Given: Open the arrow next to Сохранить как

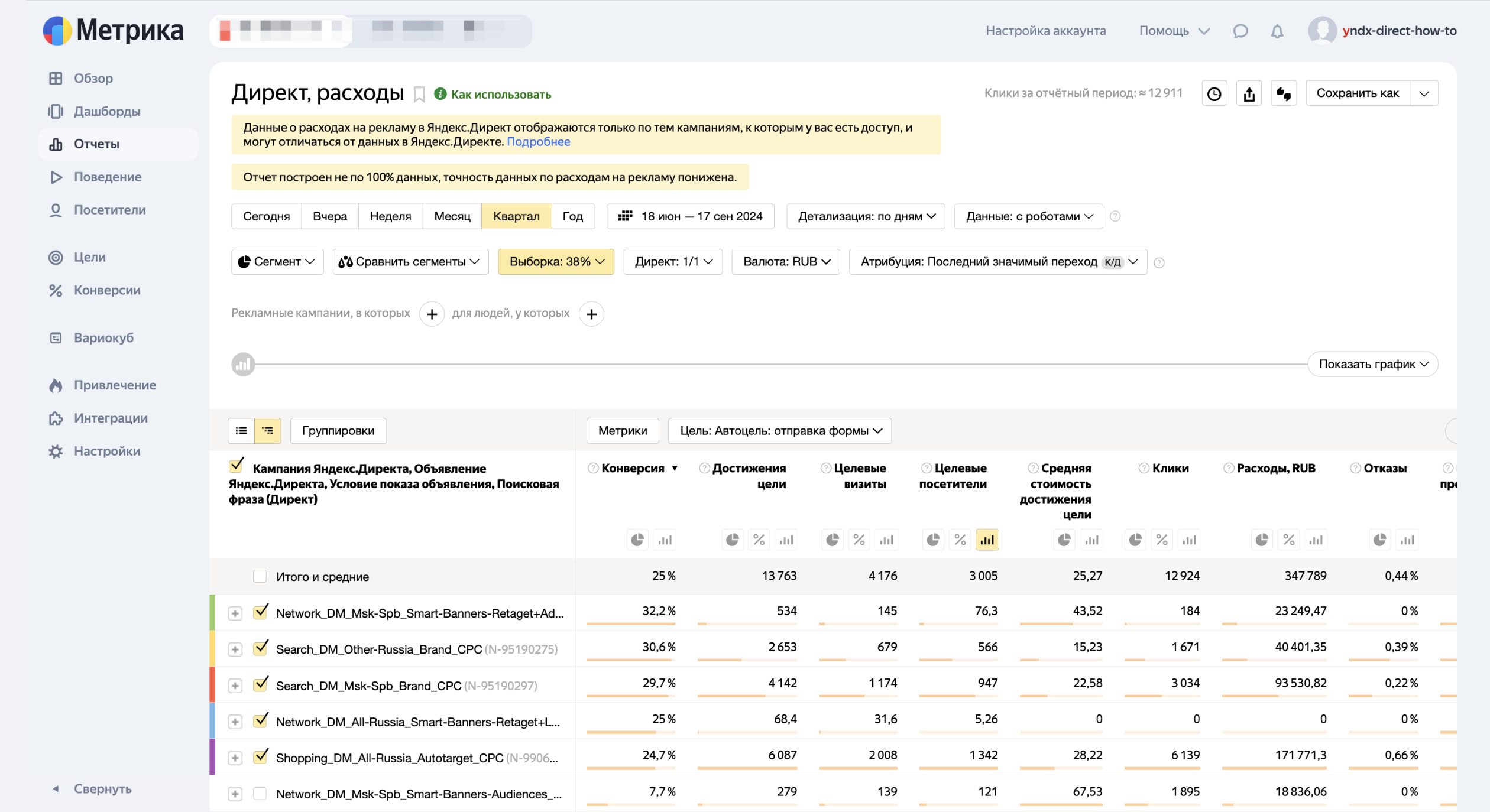Looking at the screenshot, I should (x=1424, y=93).
